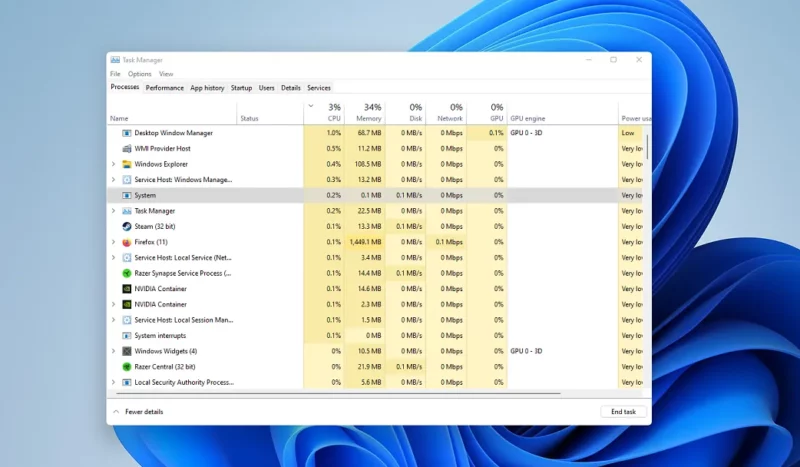The width and height of the screenshot is (800, 467).
Task: Click the Razer Synapse Service Process icon
Action: click(127, 274)
